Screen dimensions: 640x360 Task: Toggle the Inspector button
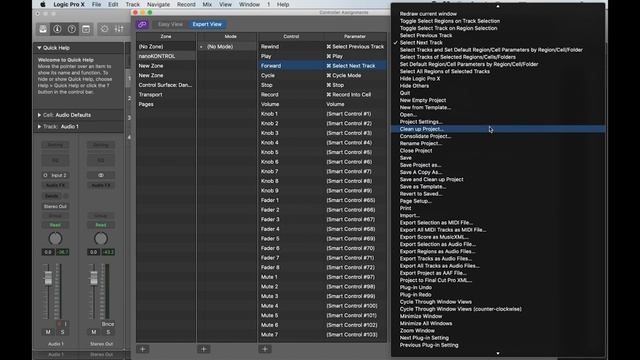(x=57, y=29)
